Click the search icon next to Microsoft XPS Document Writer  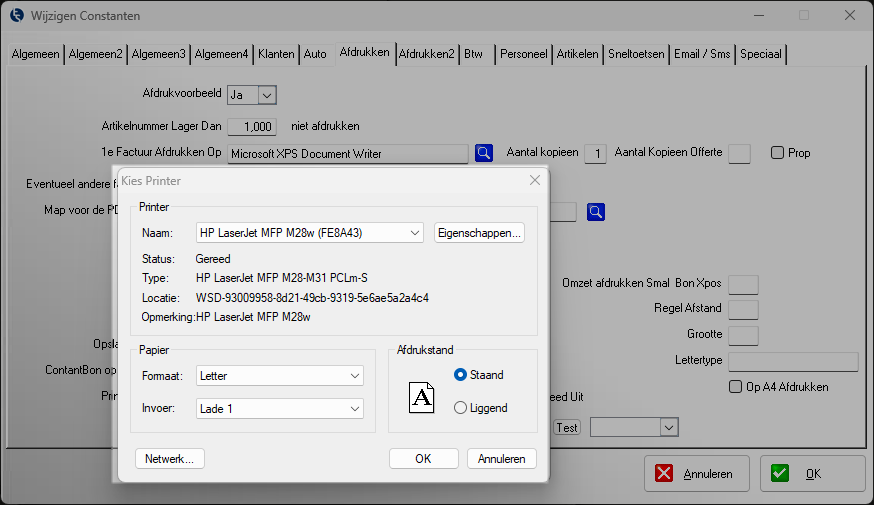click(484, 153)
